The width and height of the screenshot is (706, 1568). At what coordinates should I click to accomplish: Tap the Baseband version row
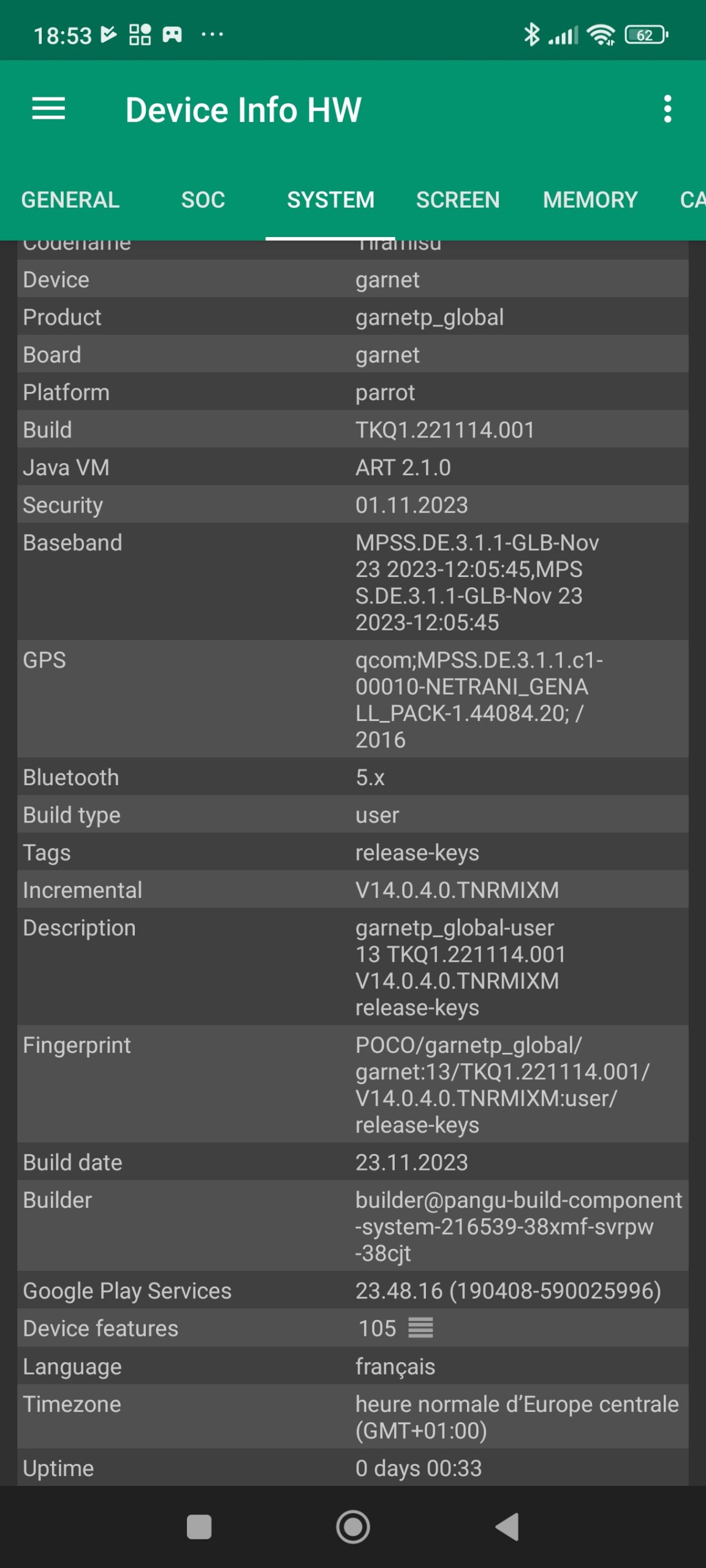click(x=352, y=582)
